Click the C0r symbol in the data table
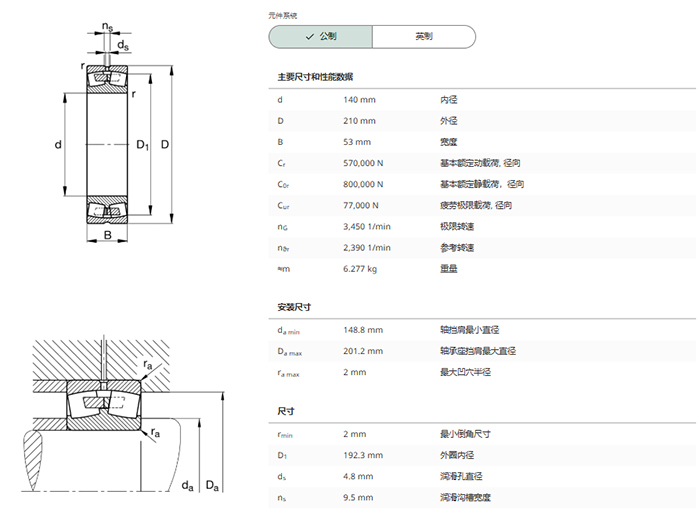Viewport: 700px width, 520px height. 283,185
